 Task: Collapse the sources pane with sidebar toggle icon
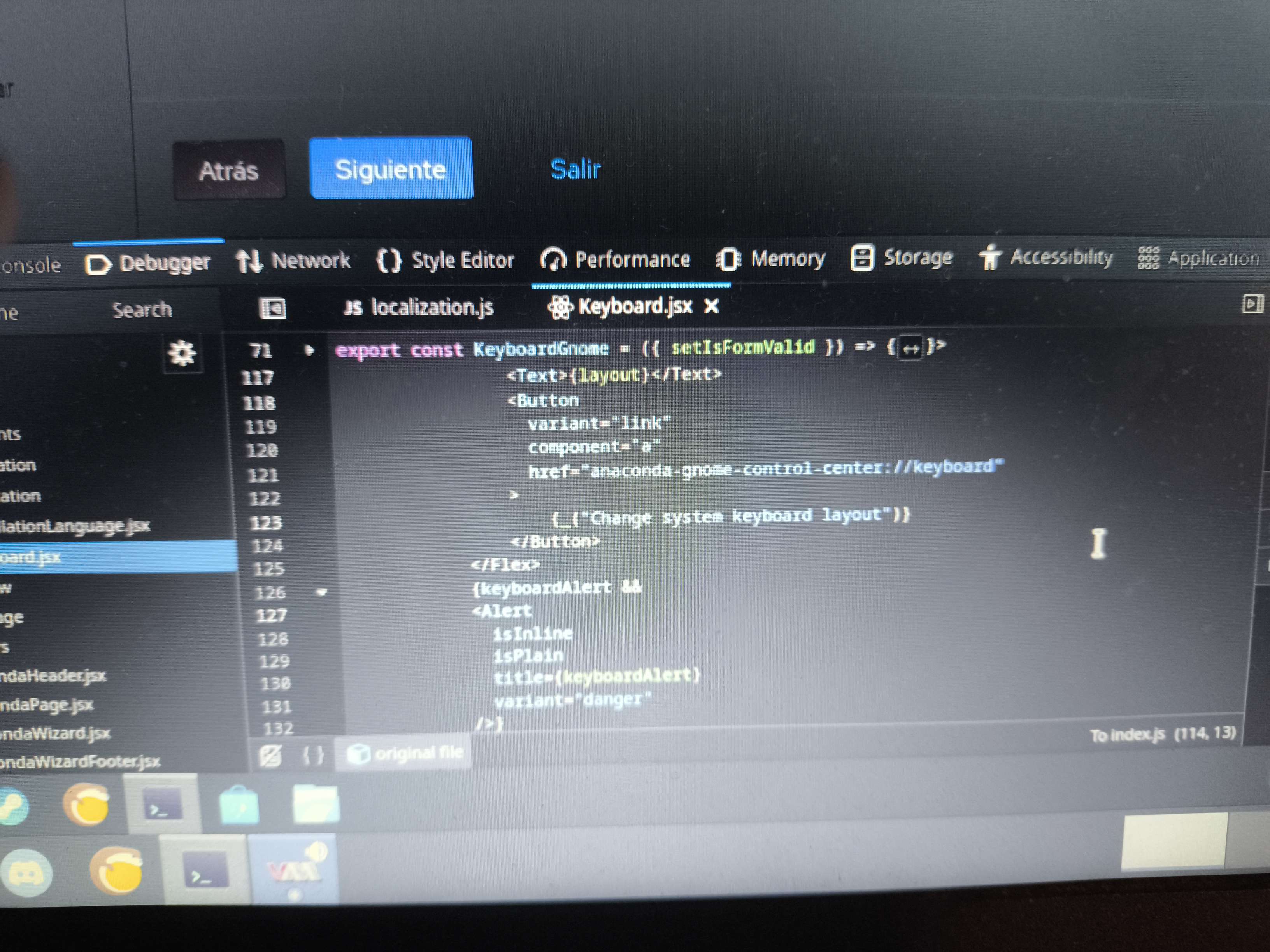273,308
